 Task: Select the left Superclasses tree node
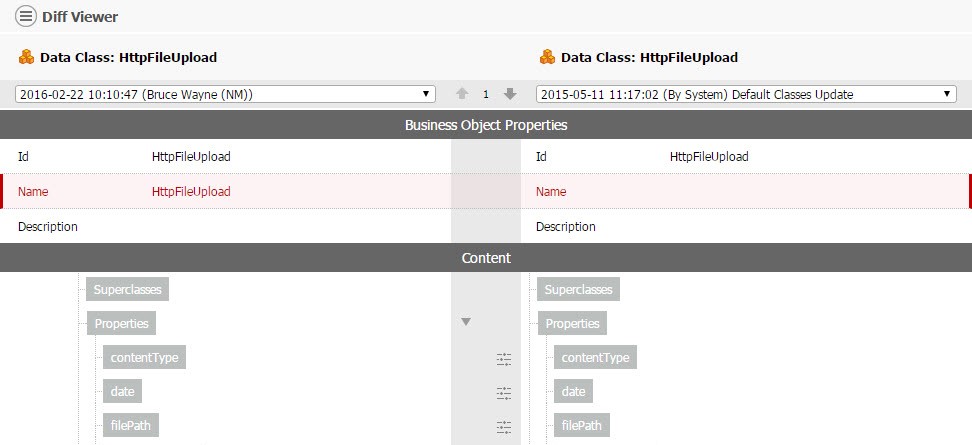pos(127,290)
